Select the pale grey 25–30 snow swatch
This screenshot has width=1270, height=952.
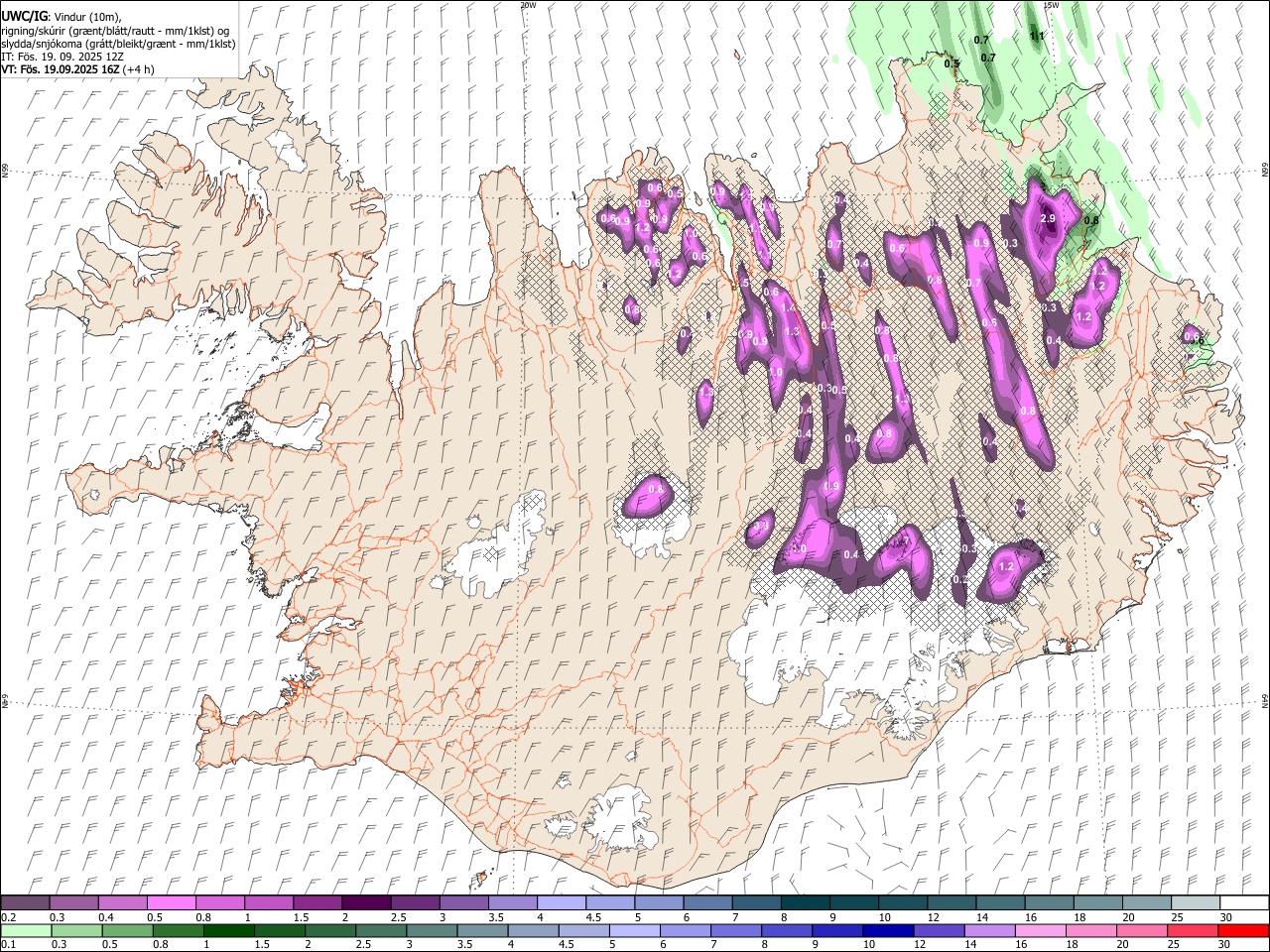[1195, 902]
